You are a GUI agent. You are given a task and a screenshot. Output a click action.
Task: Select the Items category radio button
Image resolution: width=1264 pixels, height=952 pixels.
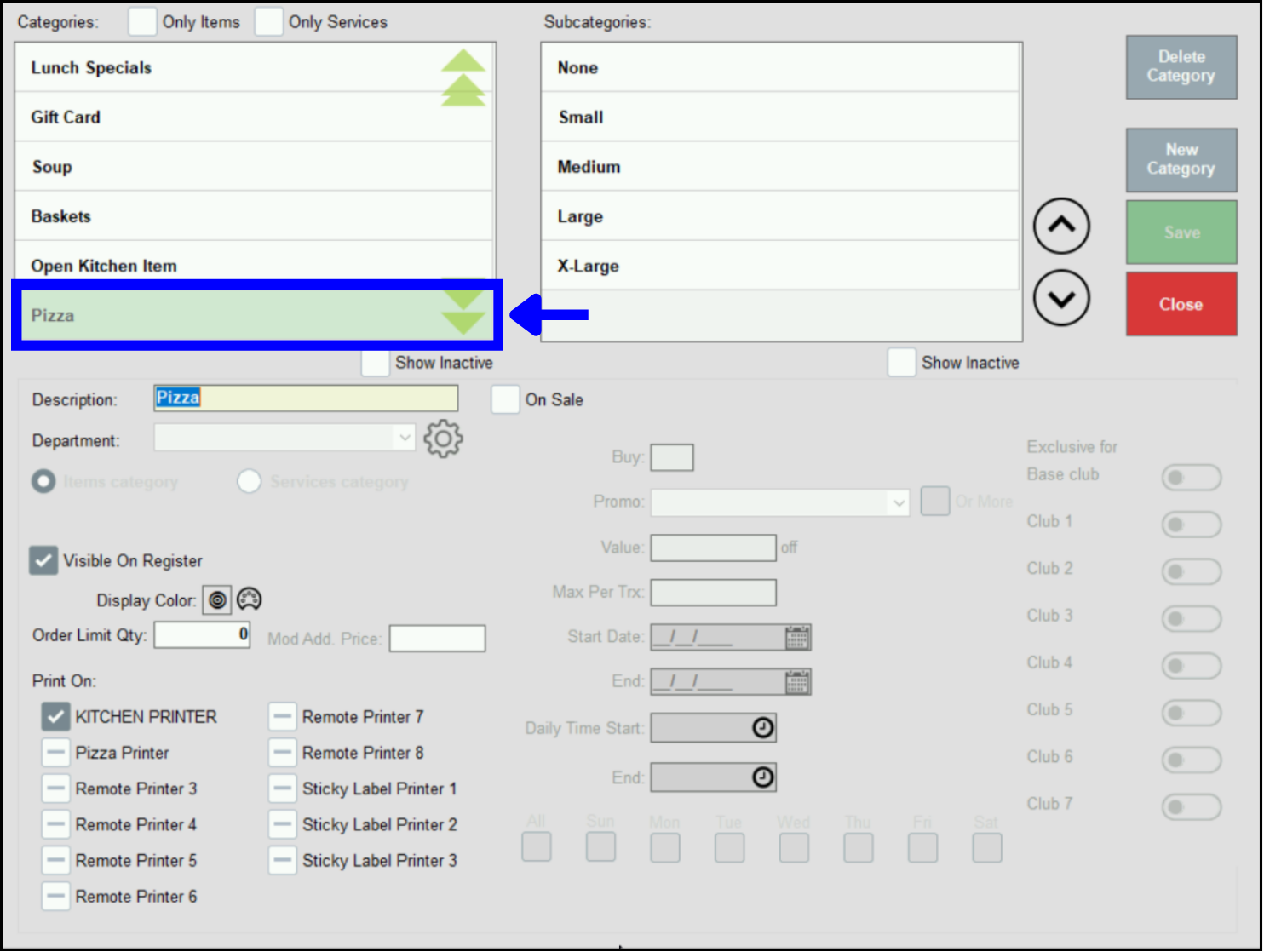pos(43,481)
